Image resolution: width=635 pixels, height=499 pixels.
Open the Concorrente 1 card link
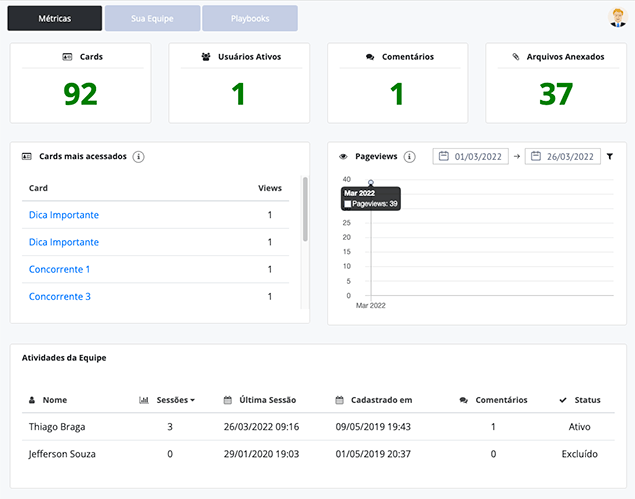(59, 269)
